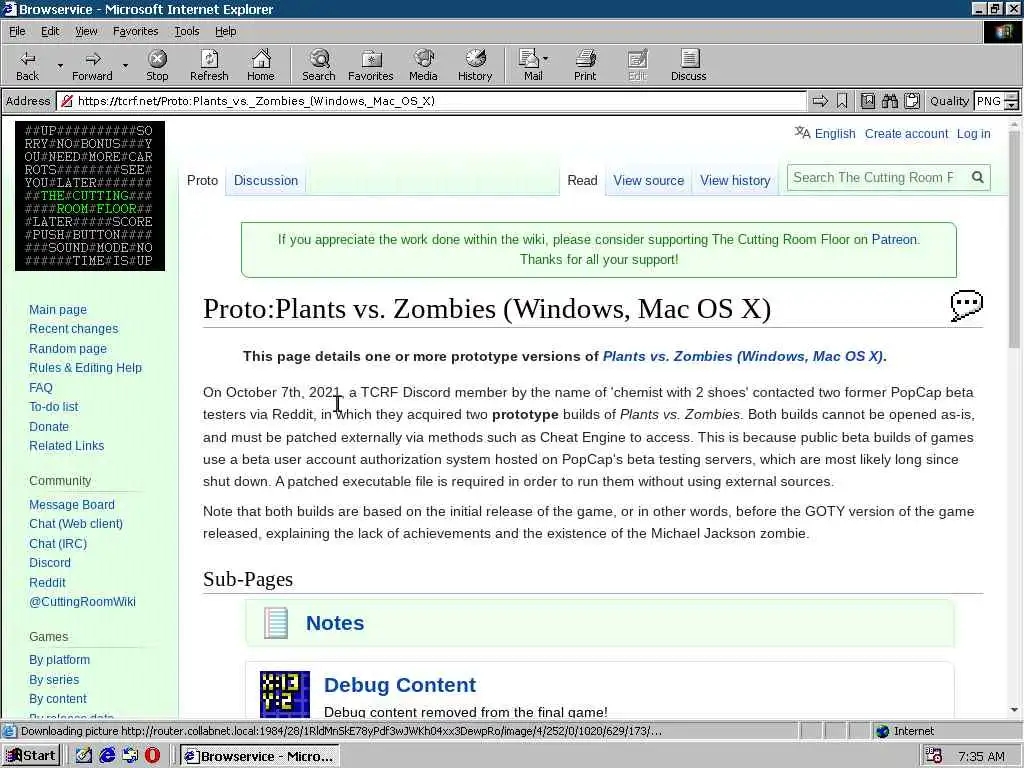The width and height of the screenshot is (1024, 768).
Task: Select the Read tab
Action: click(x=582, y=180)
